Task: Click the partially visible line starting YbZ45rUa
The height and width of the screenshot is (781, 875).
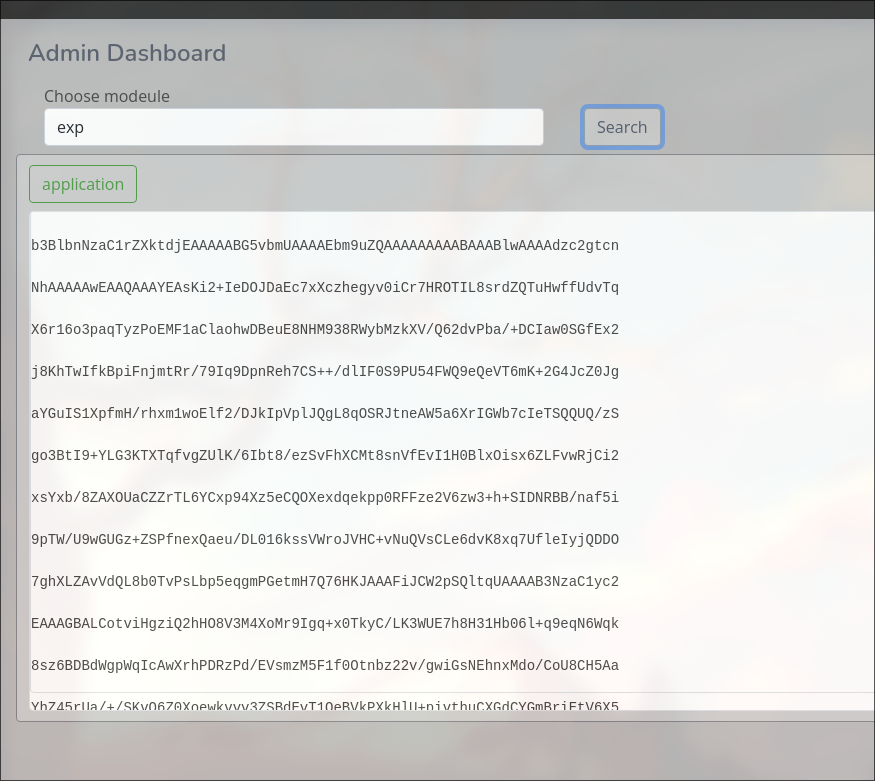Action: [325, 705]
